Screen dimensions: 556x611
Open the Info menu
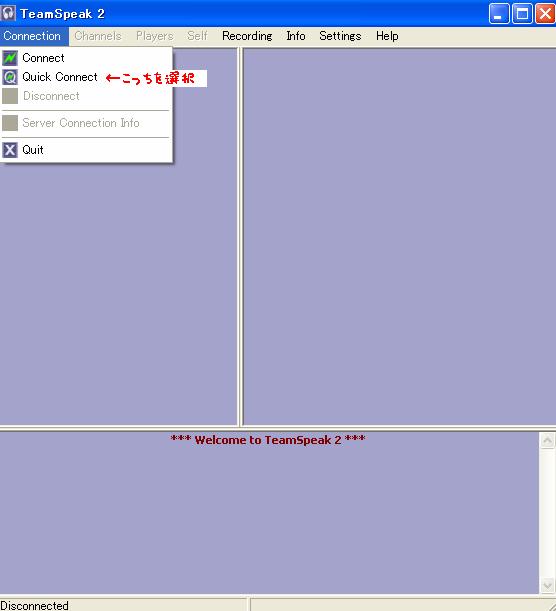click(296, 36)
